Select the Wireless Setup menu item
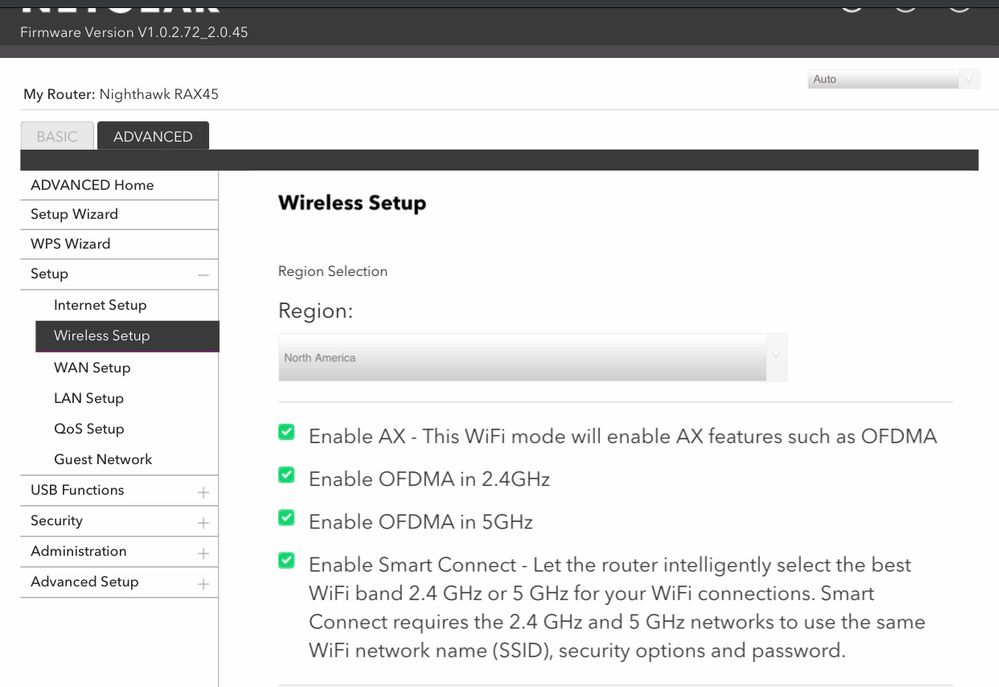This screenshot has width=999, height=687. [x=127, y=336]
